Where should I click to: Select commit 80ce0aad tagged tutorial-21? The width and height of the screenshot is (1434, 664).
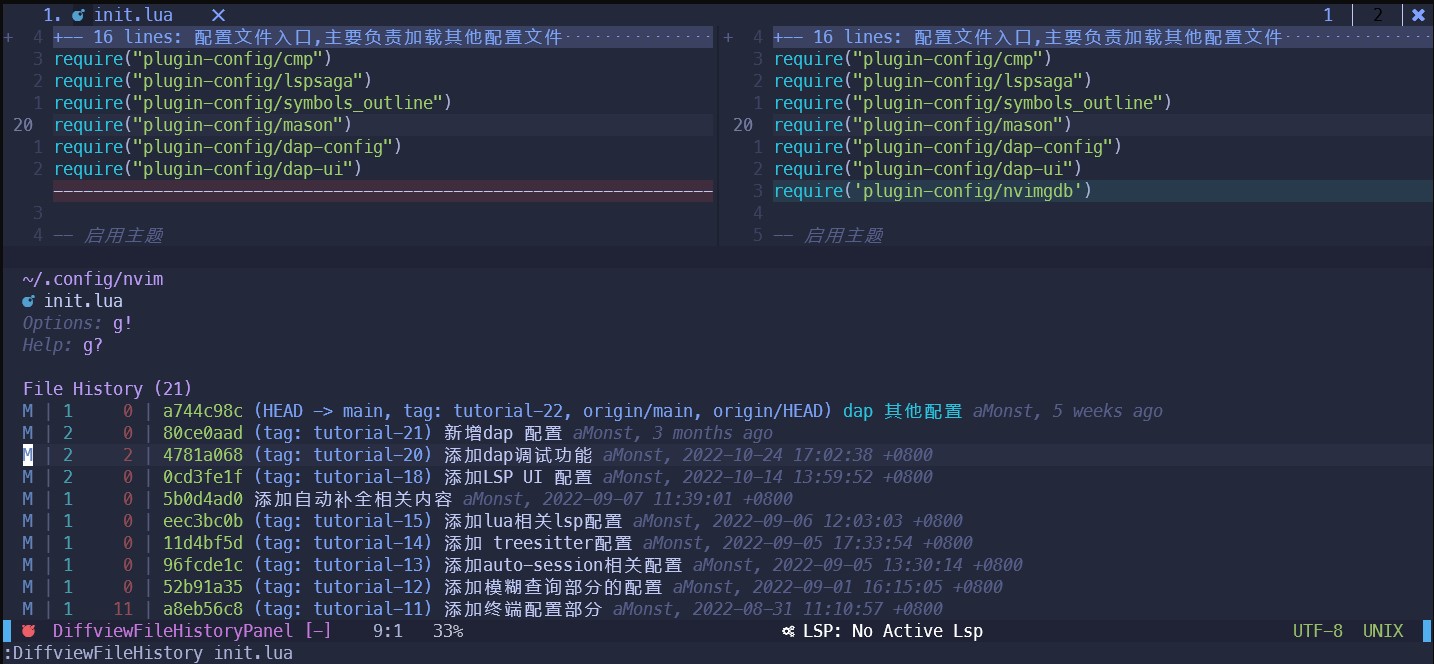tap(202, 433)
